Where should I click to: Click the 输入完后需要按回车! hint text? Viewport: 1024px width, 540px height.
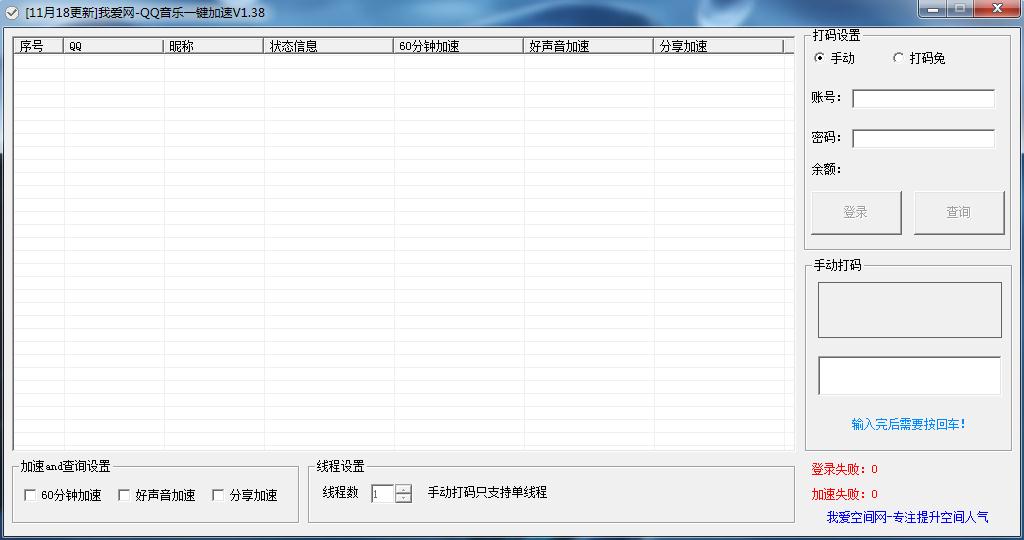pyautogui.click(x=908, y=424)
